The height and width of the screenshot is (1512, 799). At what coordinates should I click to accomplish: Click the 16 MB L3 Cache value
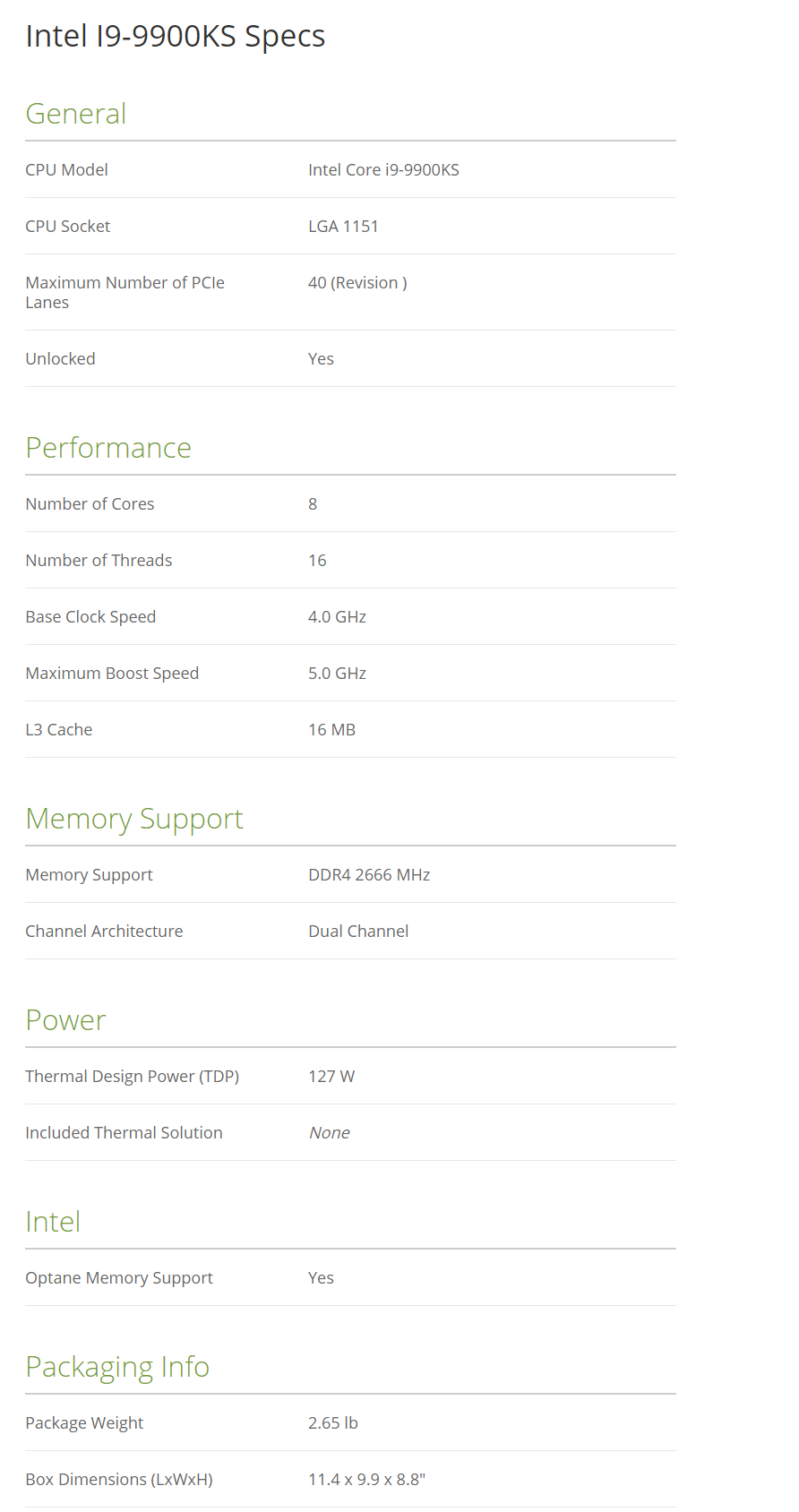331,730
